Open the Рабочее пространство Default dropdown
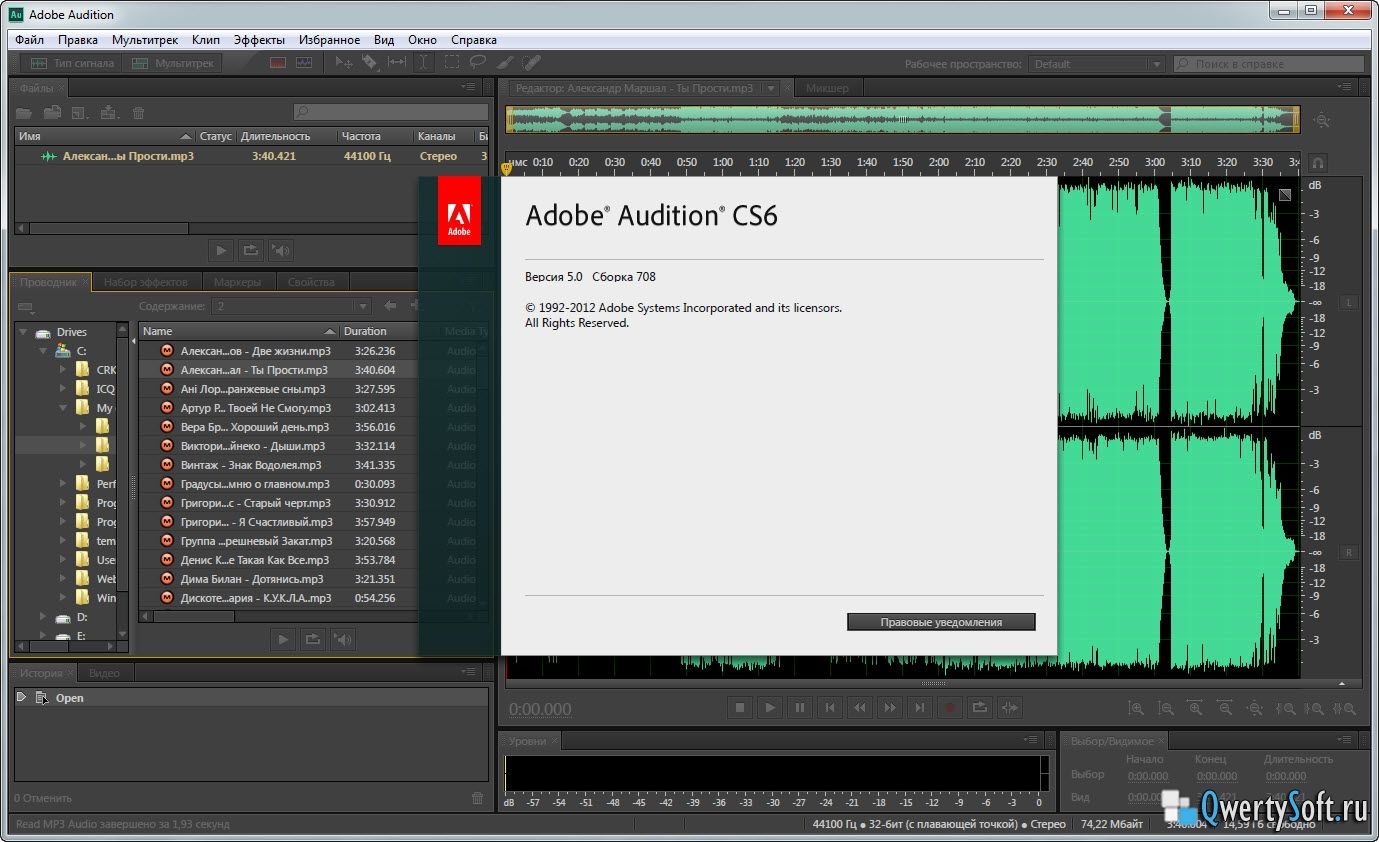Image resolution: width=1379 pixels, height=842 pixels. tap(1097, 64)
